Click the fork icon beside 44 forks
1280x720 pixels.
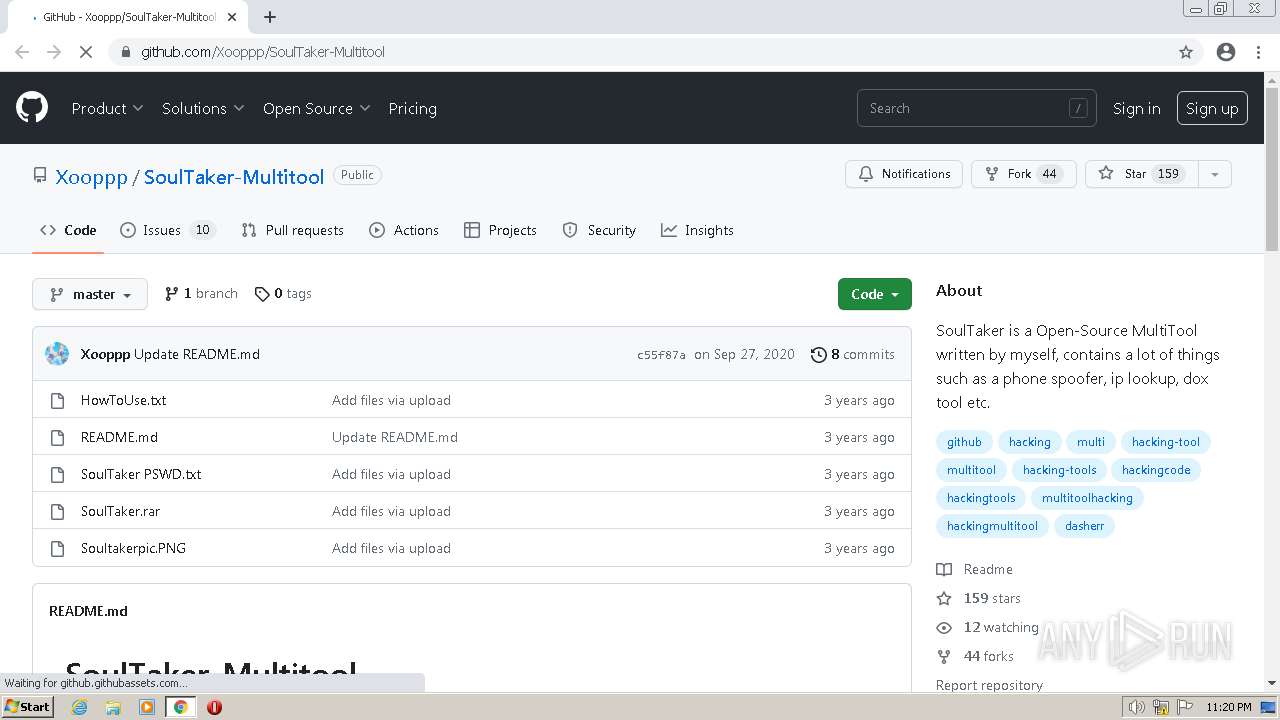[x=944, y=656]
